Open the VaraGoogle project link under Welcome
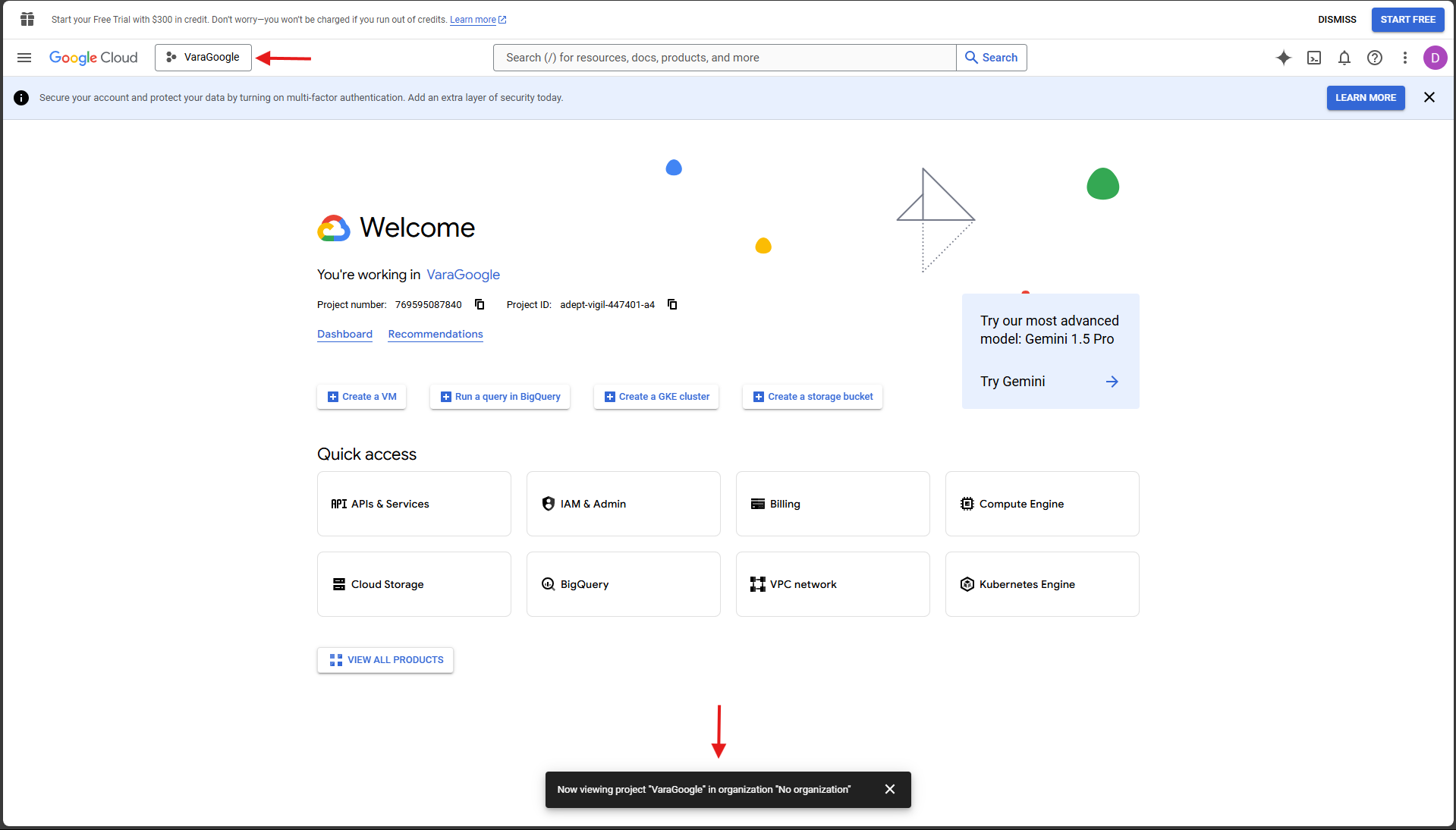1456x830 pixels. tap(463, 275)
